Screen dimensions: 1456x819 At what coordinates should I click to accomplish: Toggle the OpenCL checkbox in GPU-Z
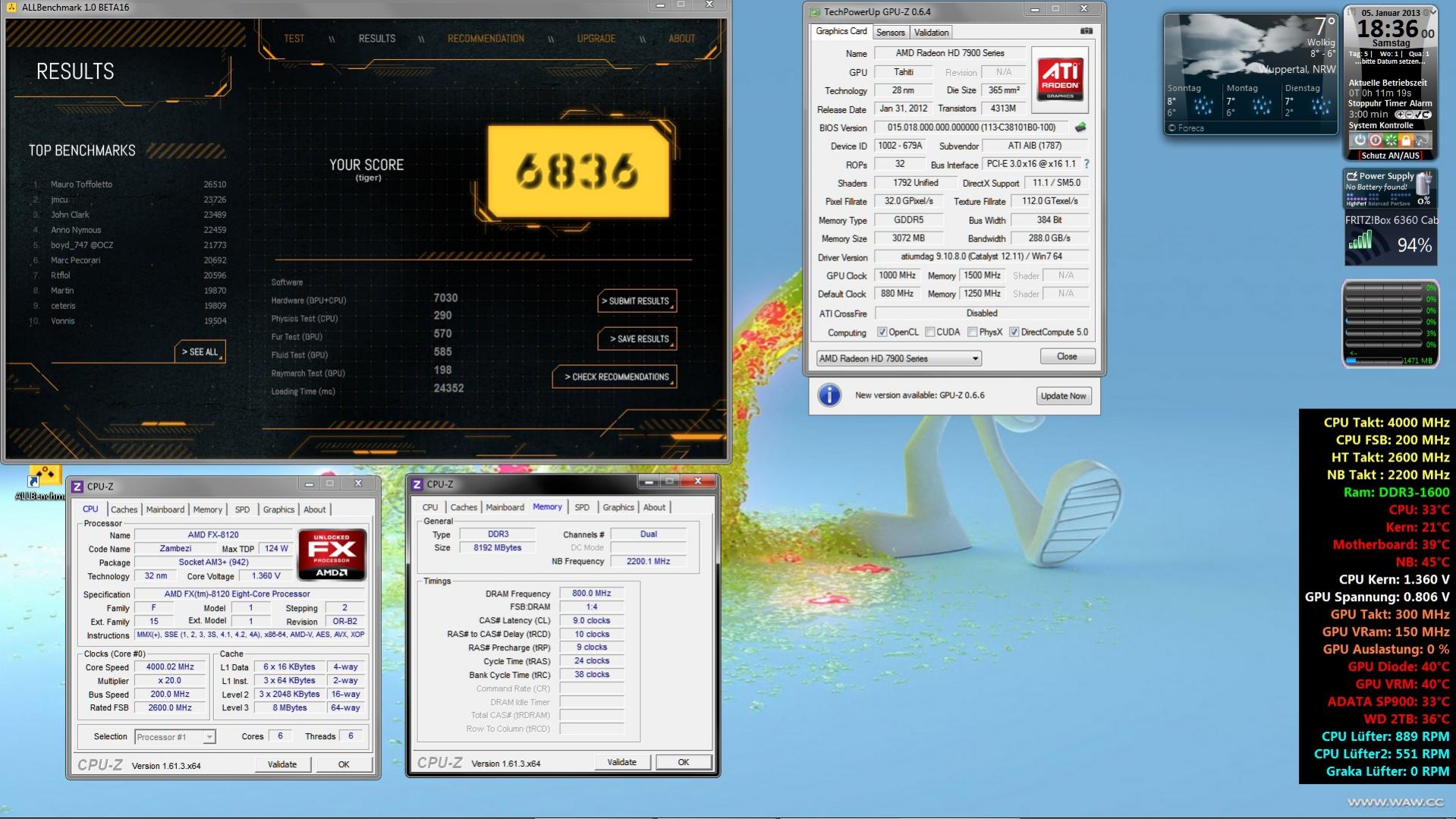click(882, 332)
